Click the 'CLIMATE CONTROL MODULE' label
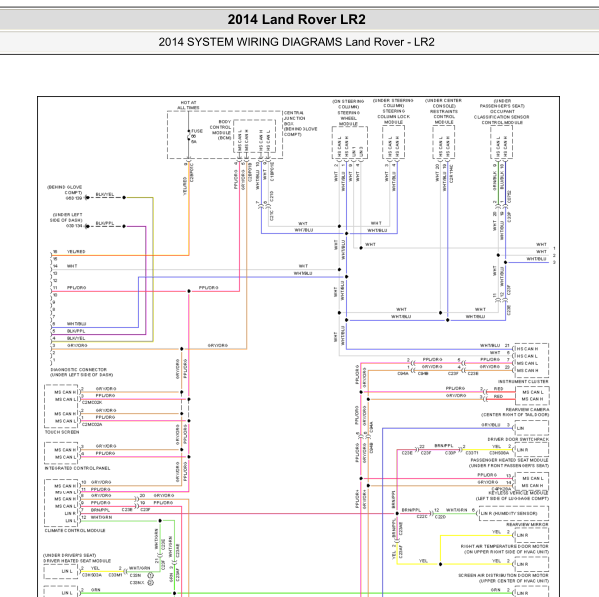599x597 pixels. pyautogui.click(x=75, y=531)
